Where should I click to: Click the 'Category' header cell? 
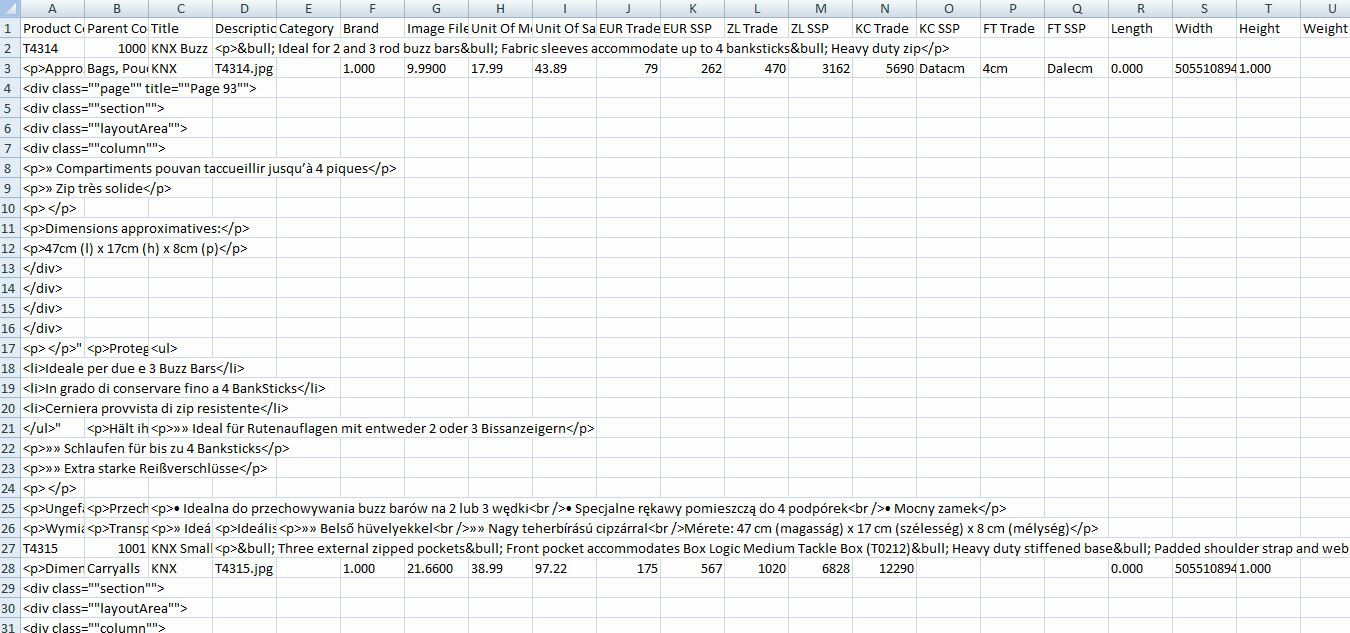point(308,28)
